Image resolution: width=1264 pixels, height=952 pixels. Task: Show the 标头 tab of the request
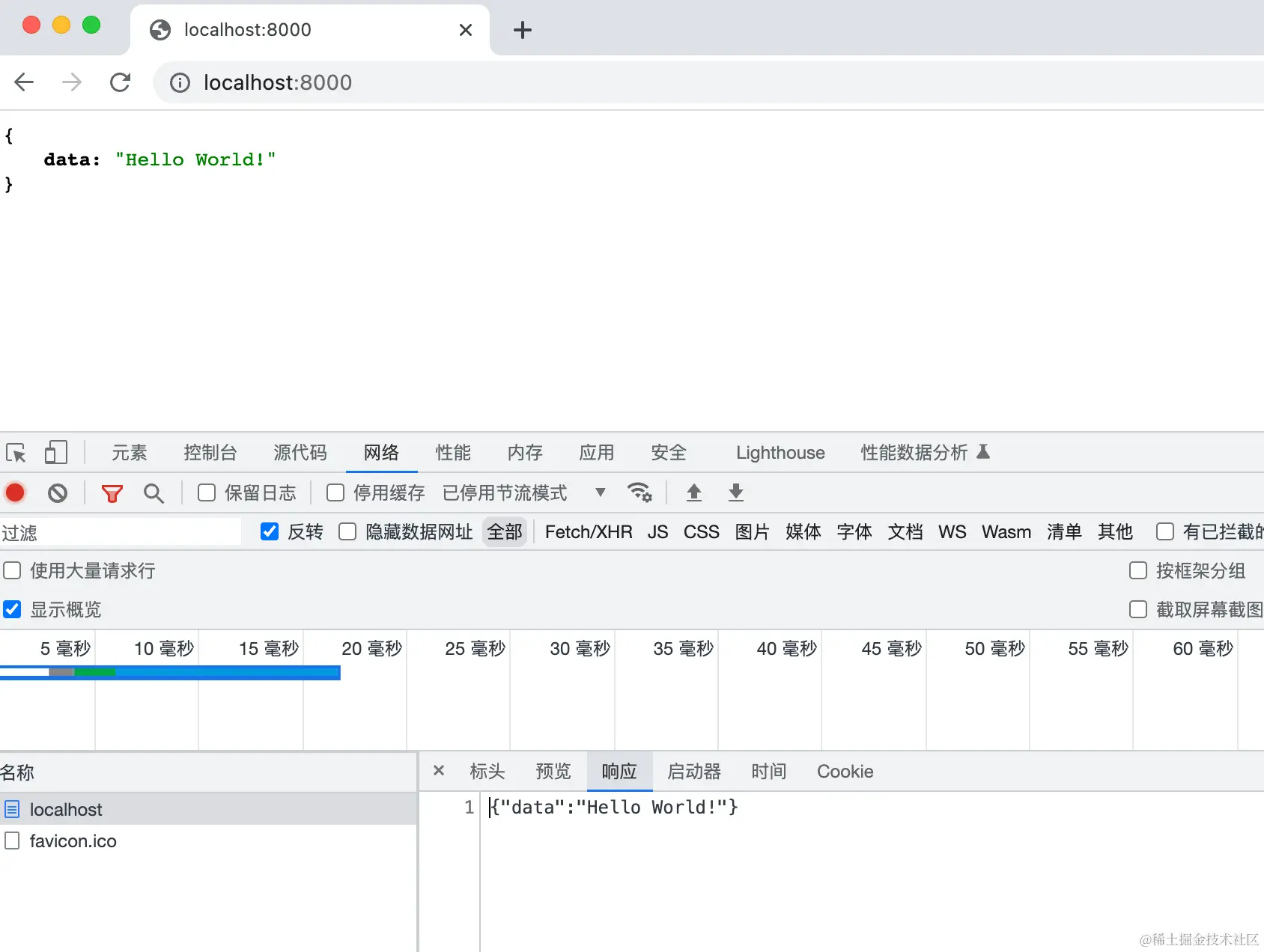487,772
